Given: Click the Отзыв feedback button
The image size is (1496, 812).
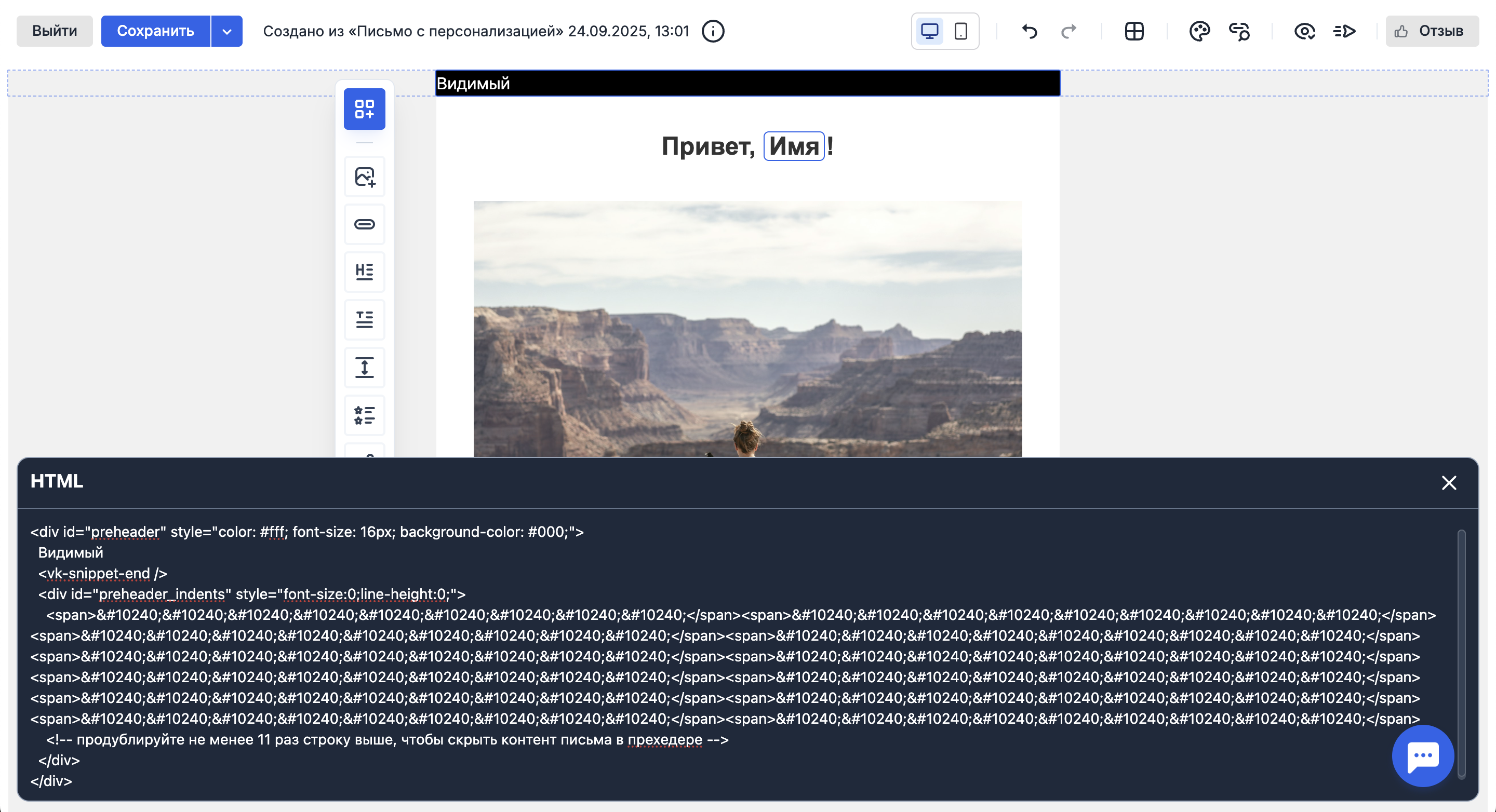Looking at the screenshot, I should (x=1431, y=31).
